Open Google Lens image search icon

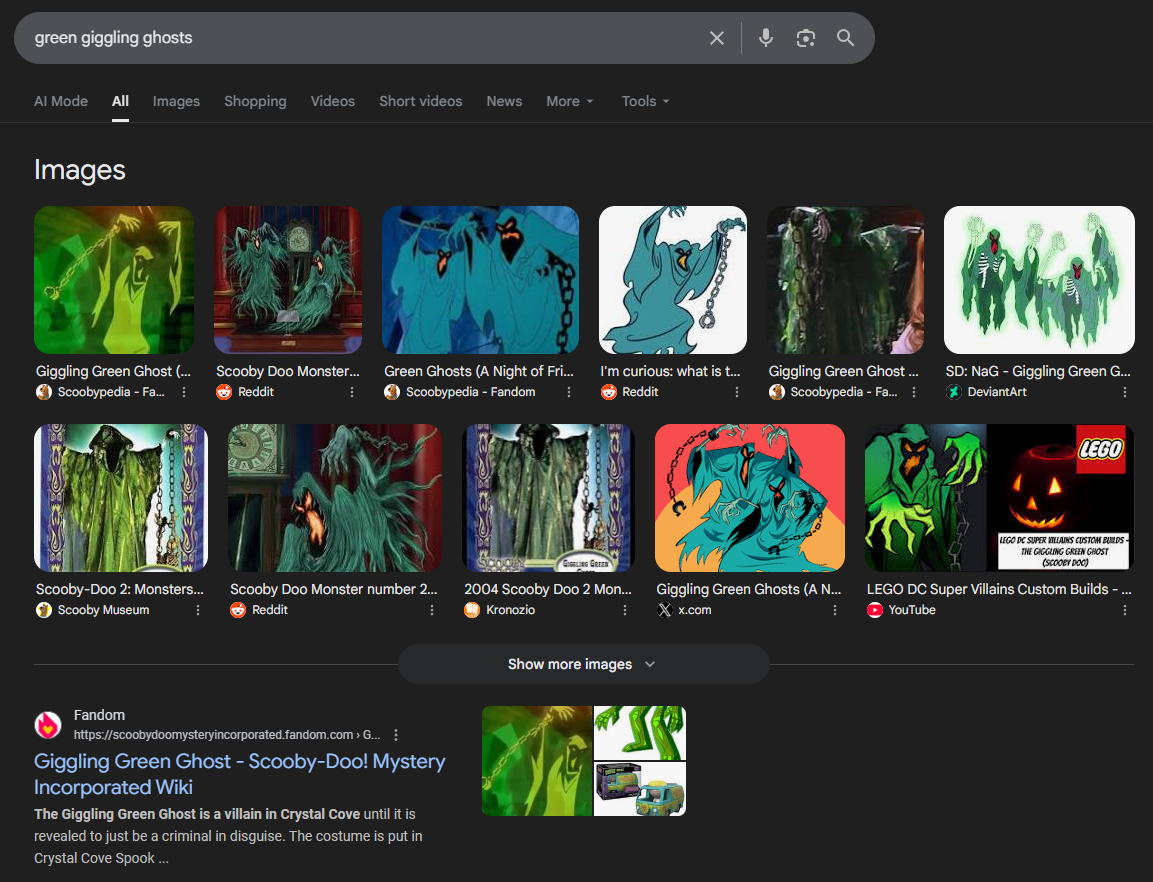[x=806, y=38]
